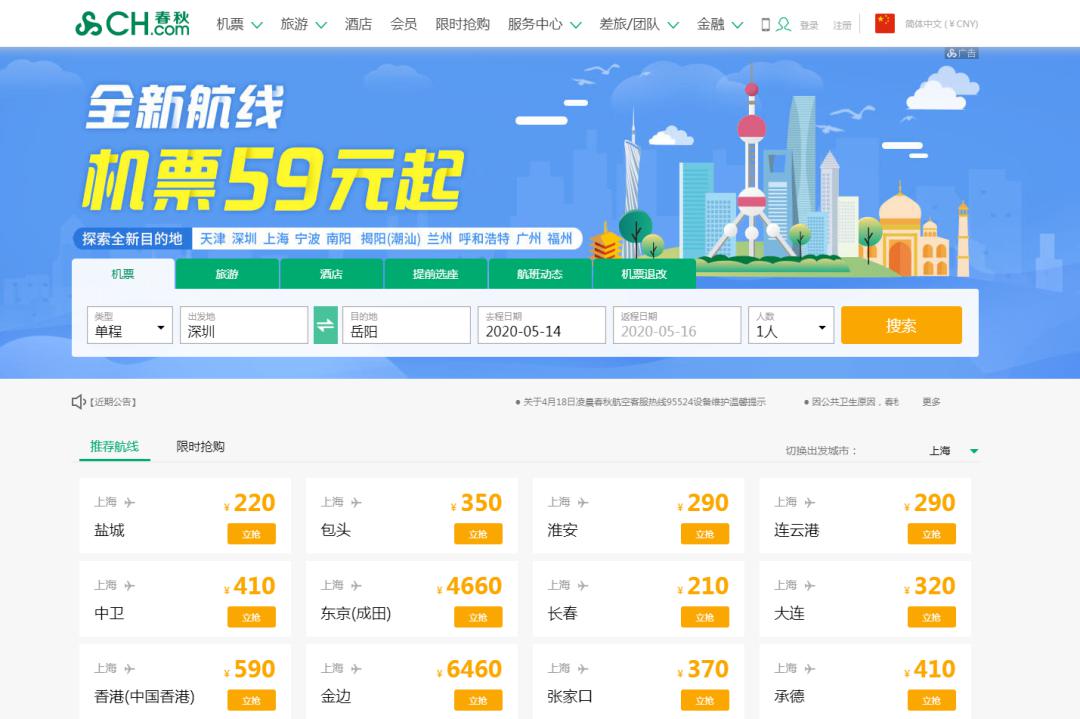Click the 登录 login link
This screenshot has height=719, width=1080.
(809, 25)
